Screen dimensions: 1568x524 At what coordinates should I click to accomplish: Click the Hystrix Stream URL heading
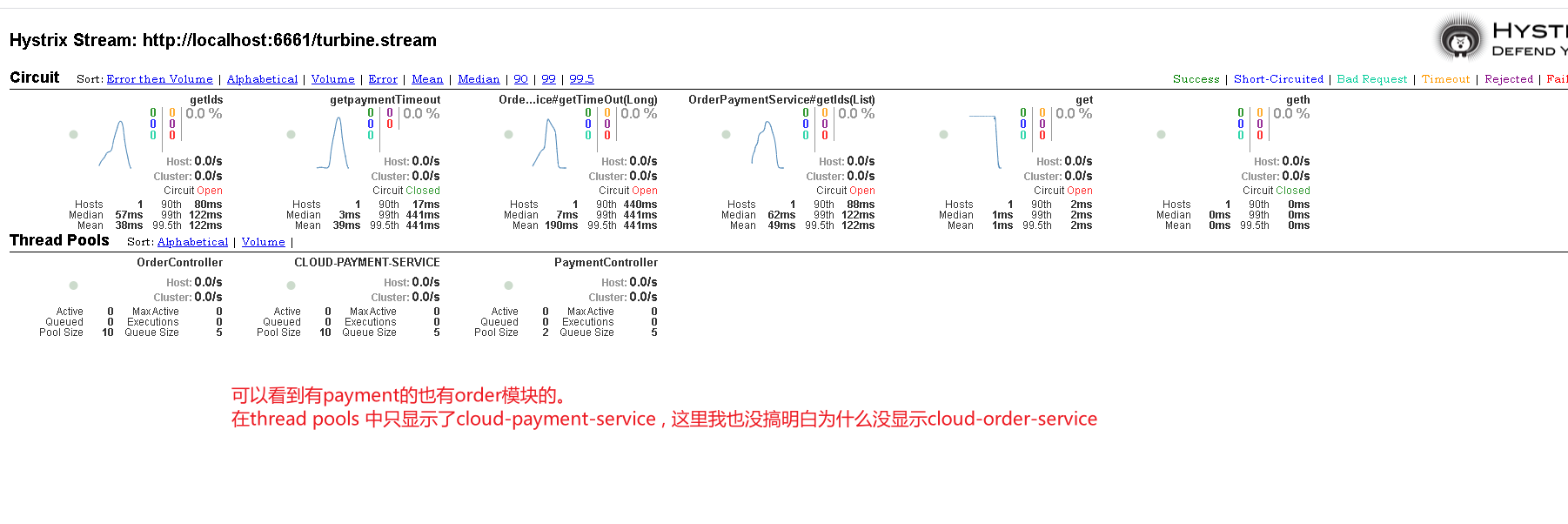pos(223,40)
